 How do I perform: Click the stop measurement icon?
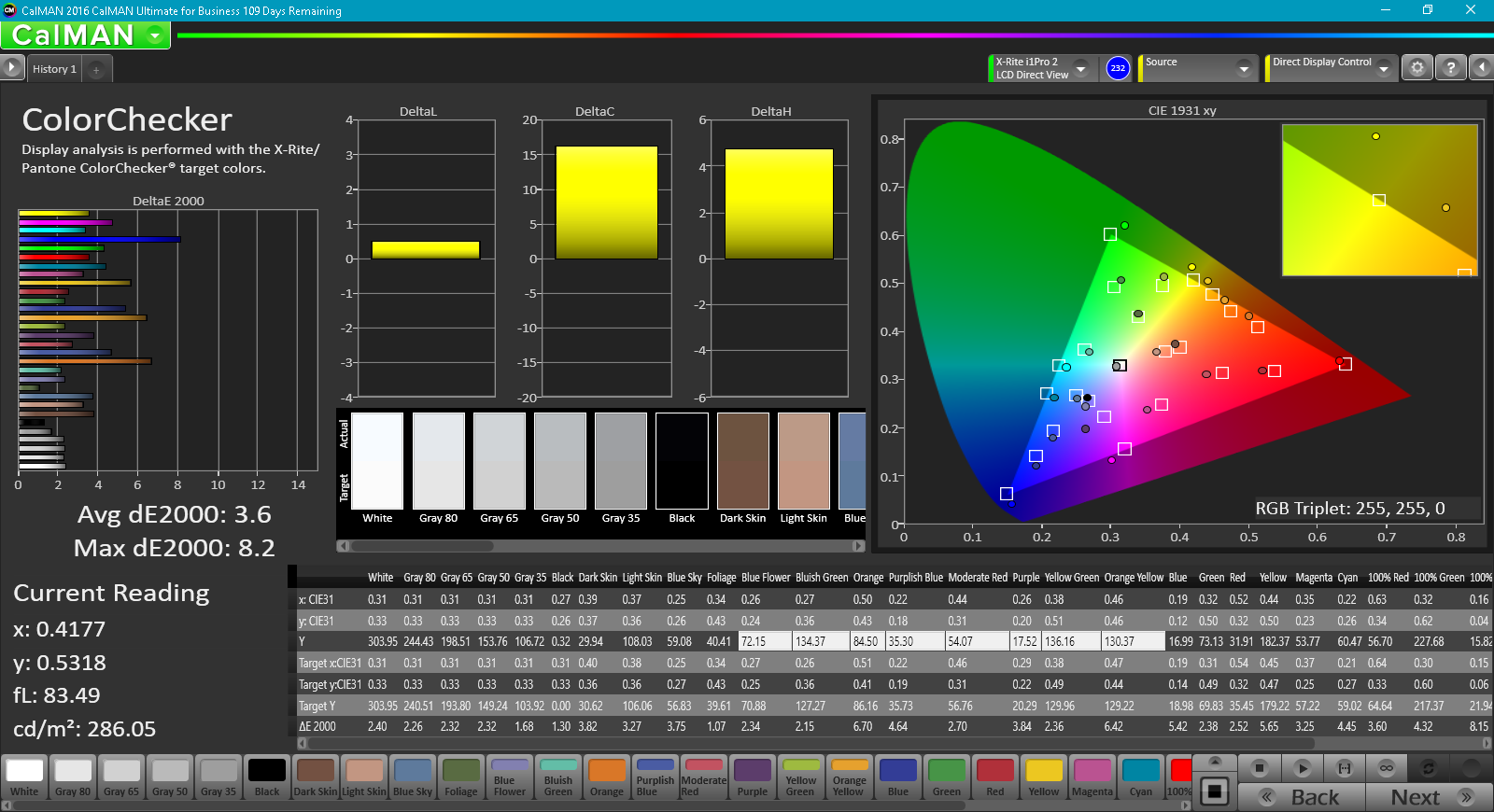(1260, 768)
